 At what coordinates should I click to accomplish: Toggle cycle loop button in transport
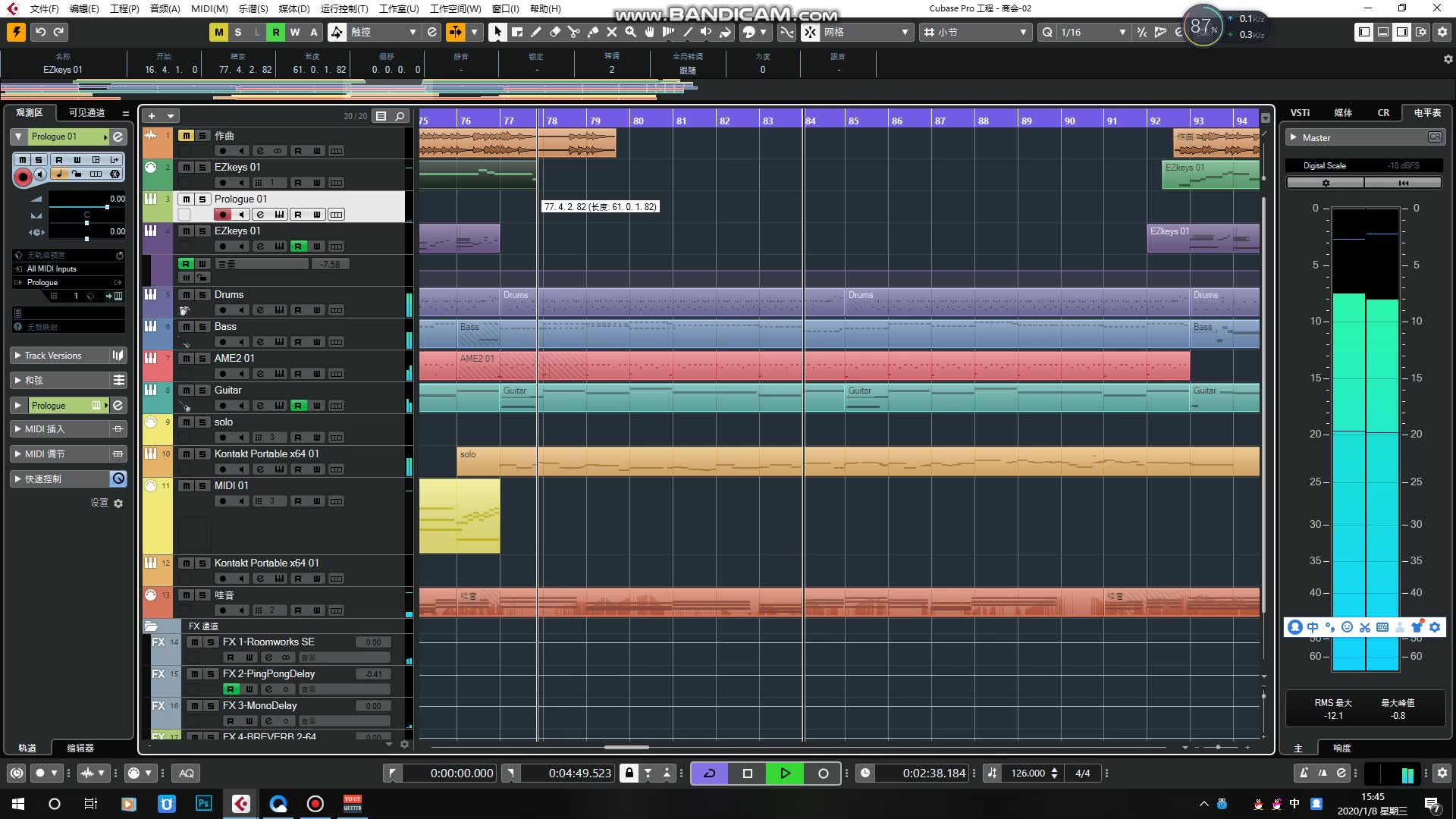710,773
